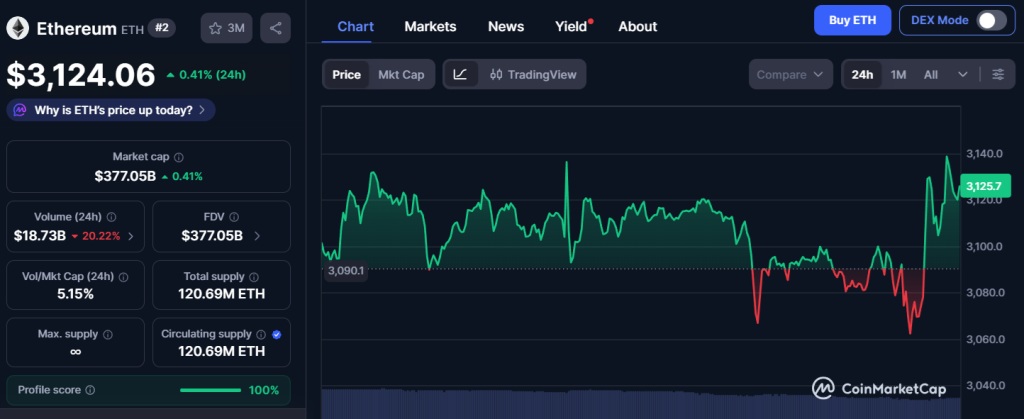
Task: Expand FDV details chevron
Action: click(x=257, y=236)
